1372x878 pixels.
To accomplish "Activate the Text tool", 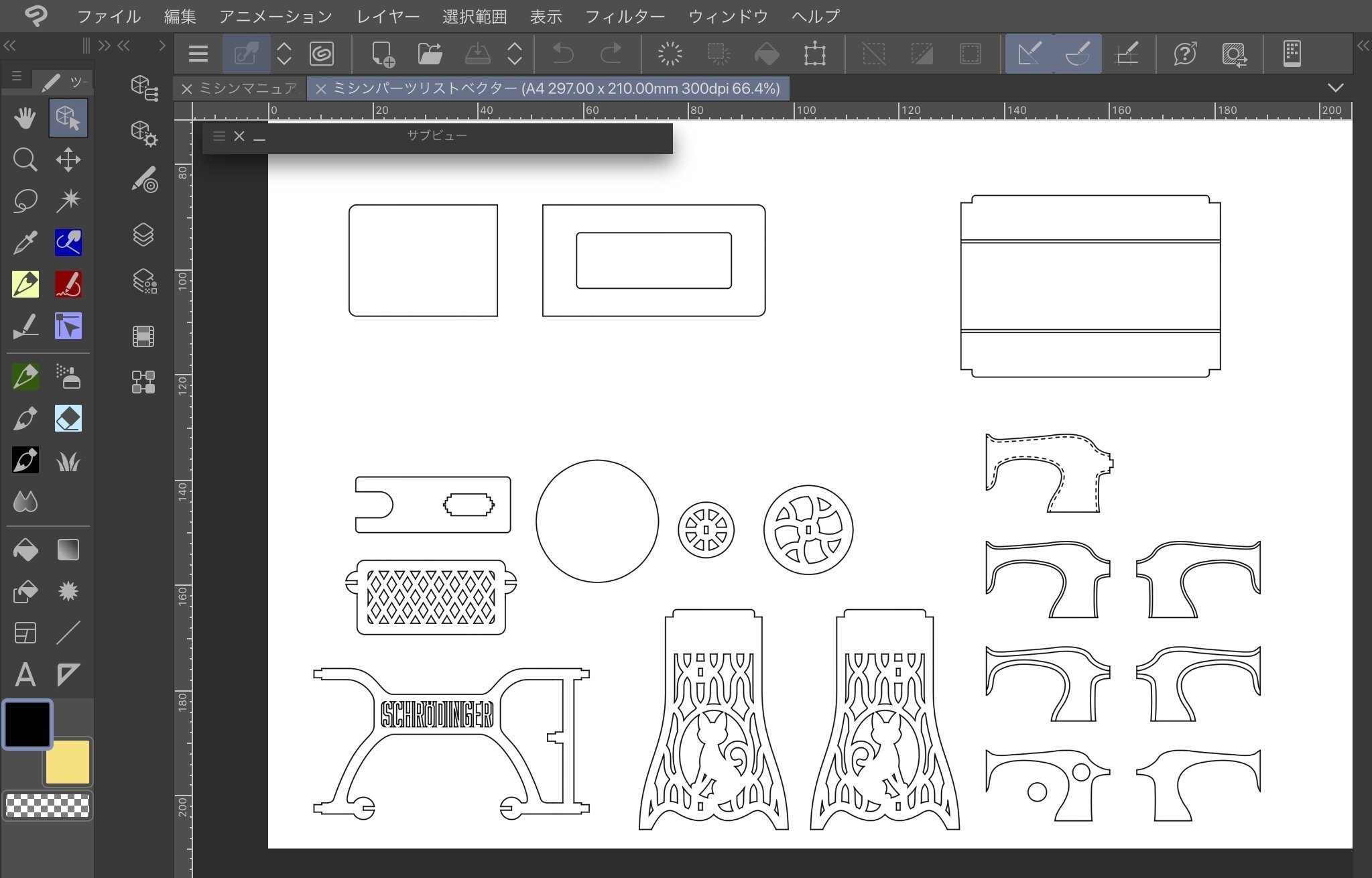I will click(x=25, y=675).
